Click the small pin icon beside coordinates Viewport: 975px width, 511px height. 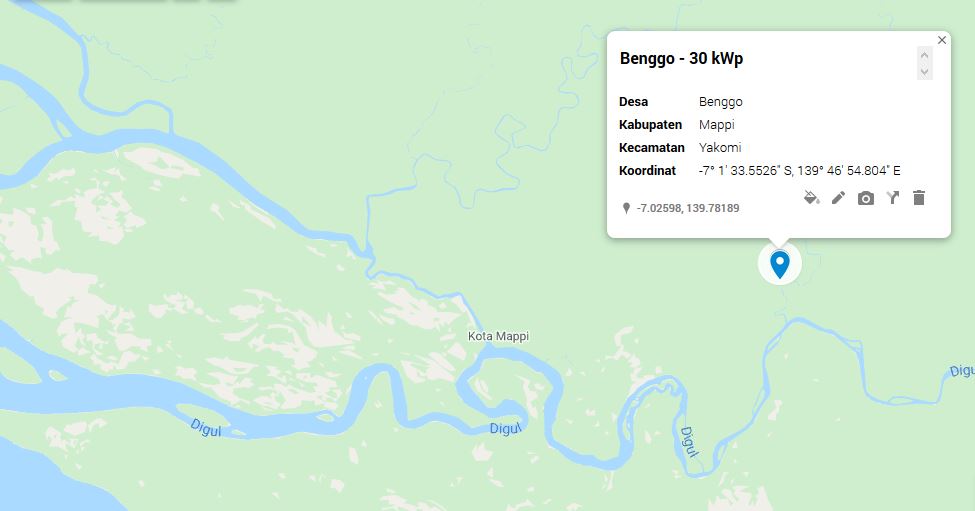626,208
